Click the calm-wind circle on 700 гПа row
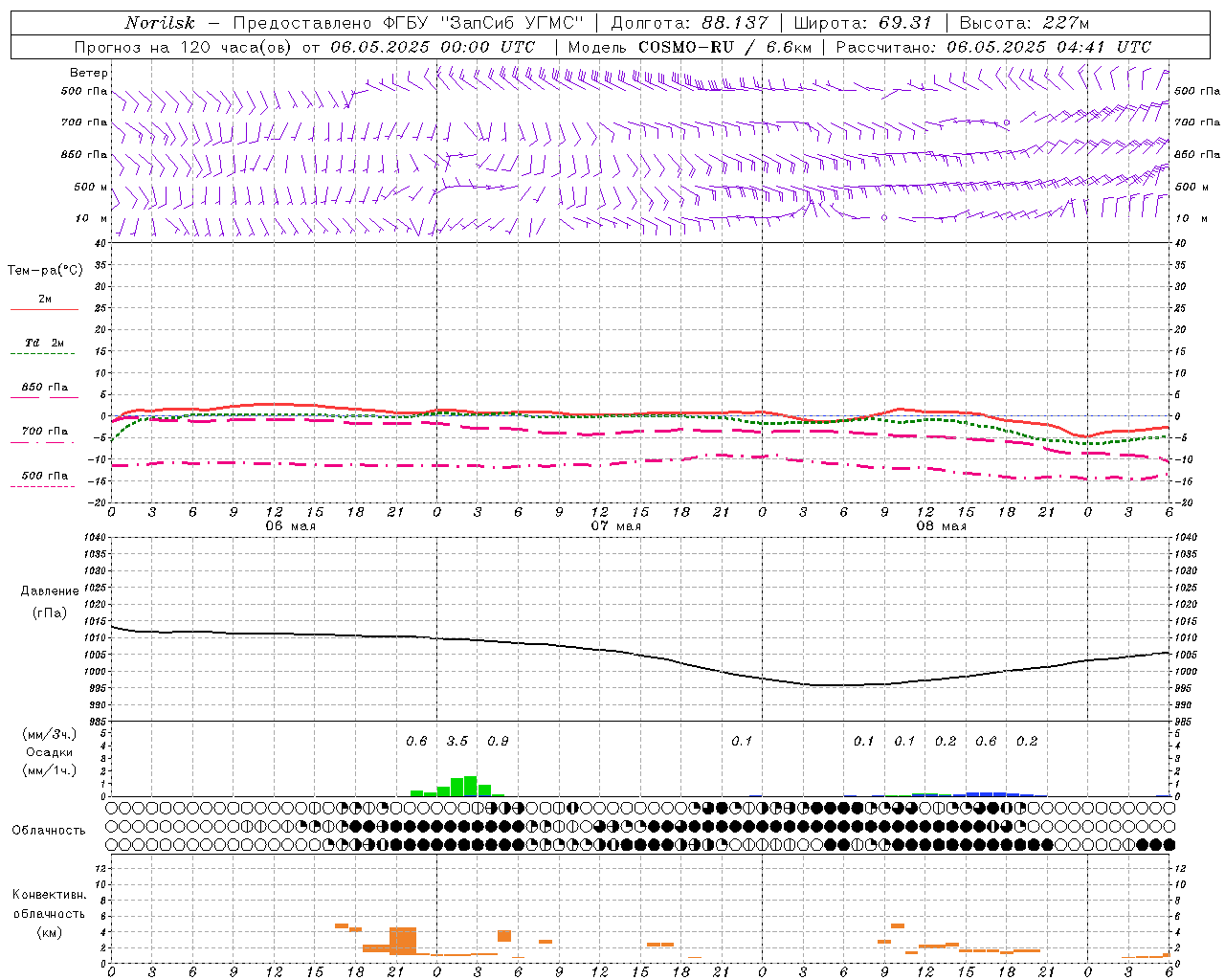Viewport: 1225px width, 980px height. [1007, 122]
